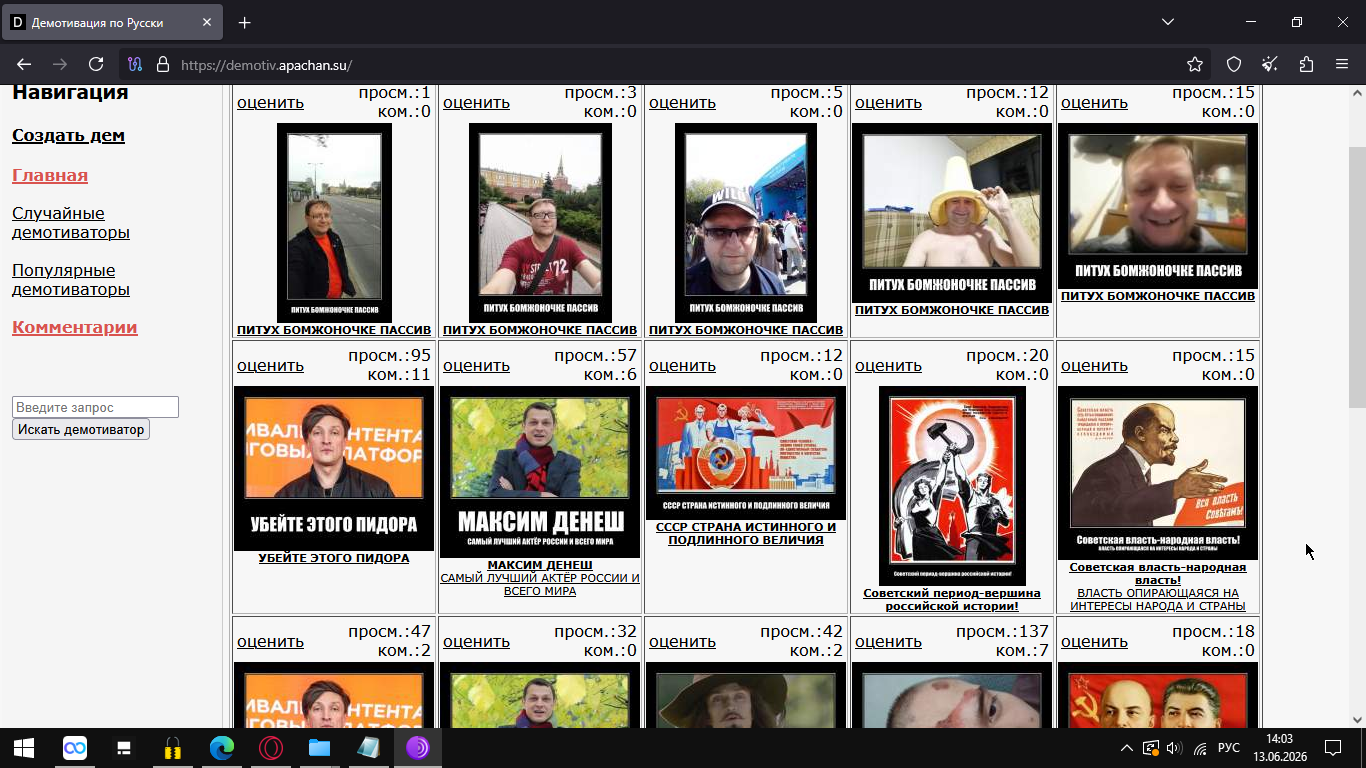
Task: Open the СССР СТРАНА ИСТИННОГО caption link
Action: pyautogui.click(x=746, y=533)
